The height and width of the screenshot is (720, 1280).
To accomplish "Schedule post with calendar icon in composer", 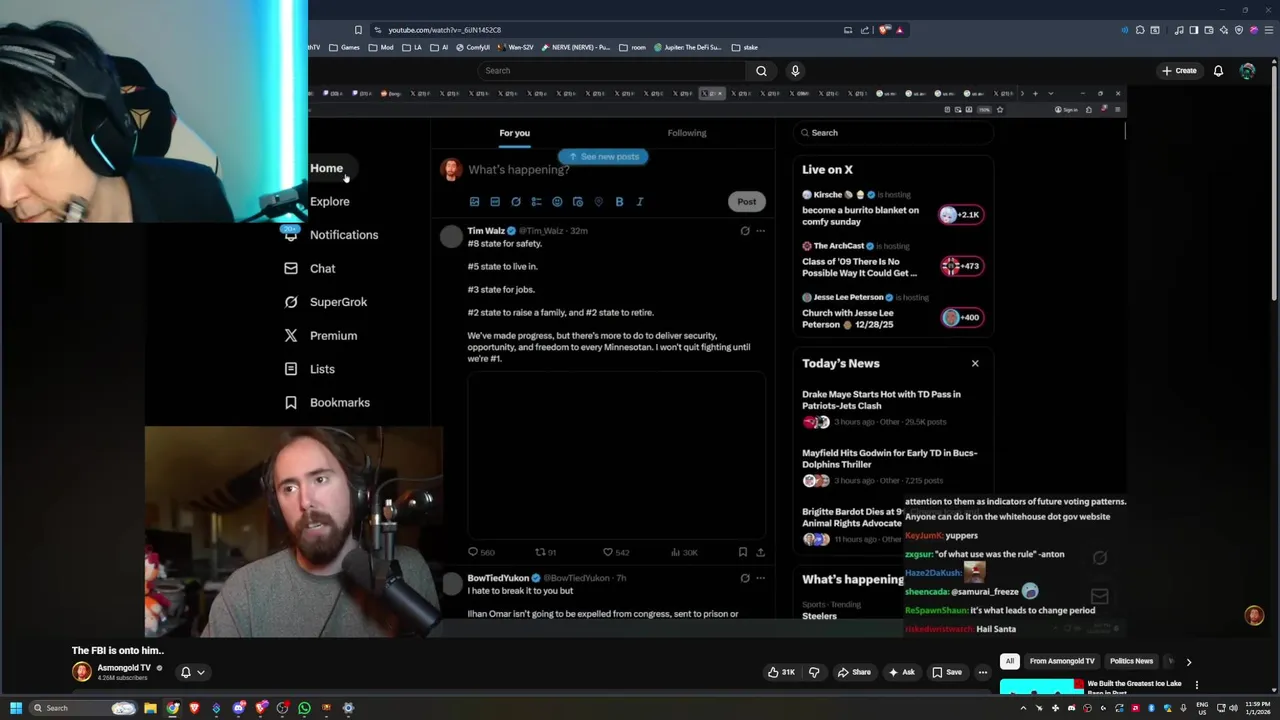I will pos(578,202).
